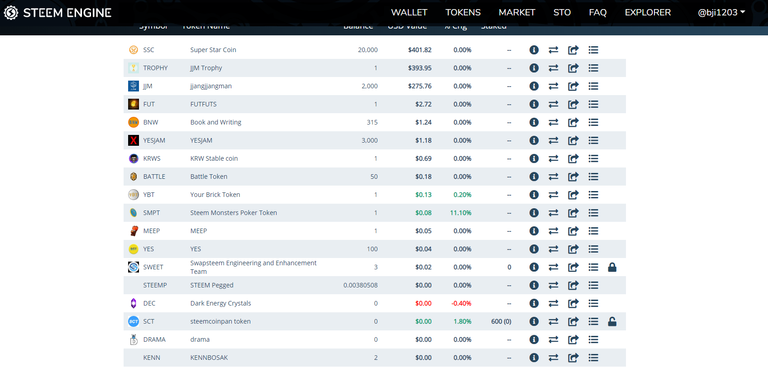Click the SCT blue token icon
The height and width of the screenshot is (372, 768).
click(133, 322)
